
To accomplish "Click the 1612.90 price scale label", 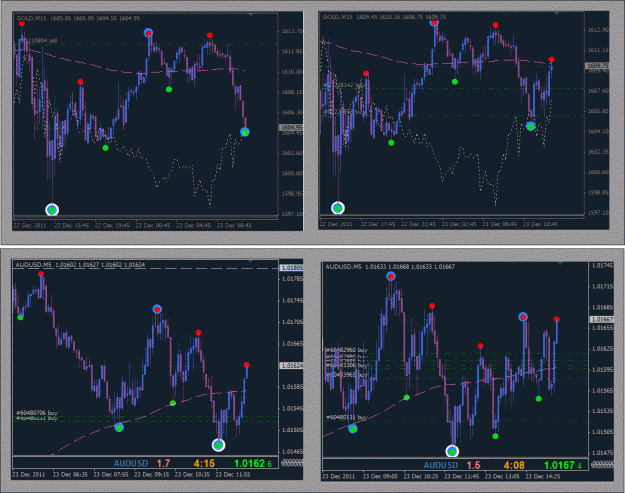I will coord(598,30).
